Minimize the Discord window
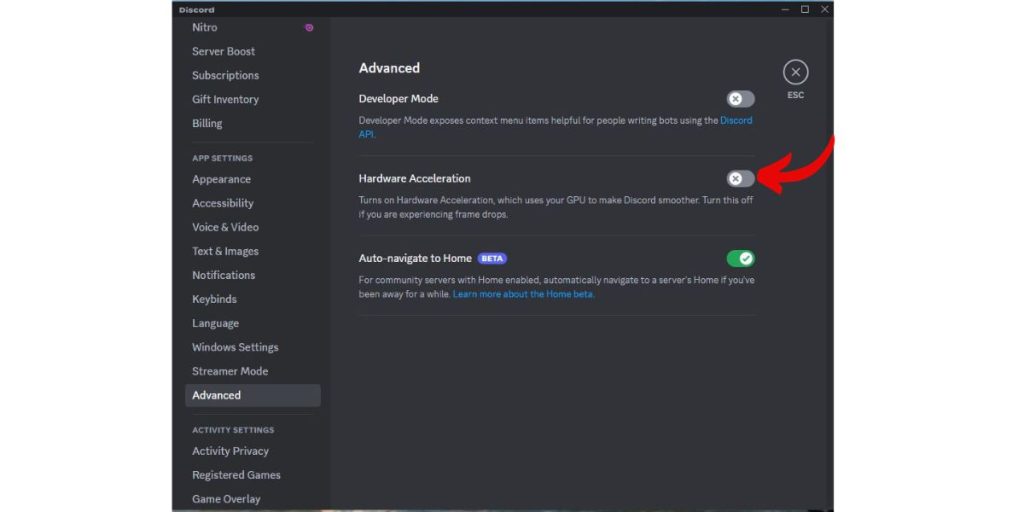Image resolution: width=1024 pixels, height=512 pixels. click(x=785, y=9)
